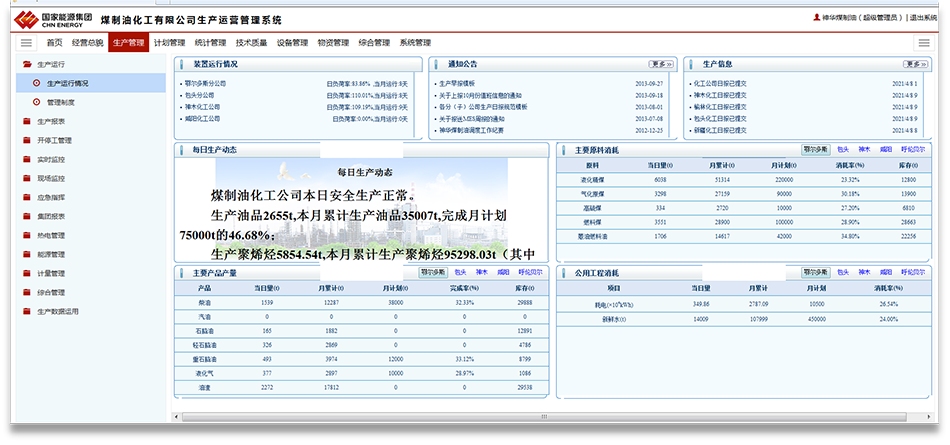This screenshot has height=445, width=950.
Task: Open 化工公司日报已提交 entry
Action: click(x=720, y=84)
